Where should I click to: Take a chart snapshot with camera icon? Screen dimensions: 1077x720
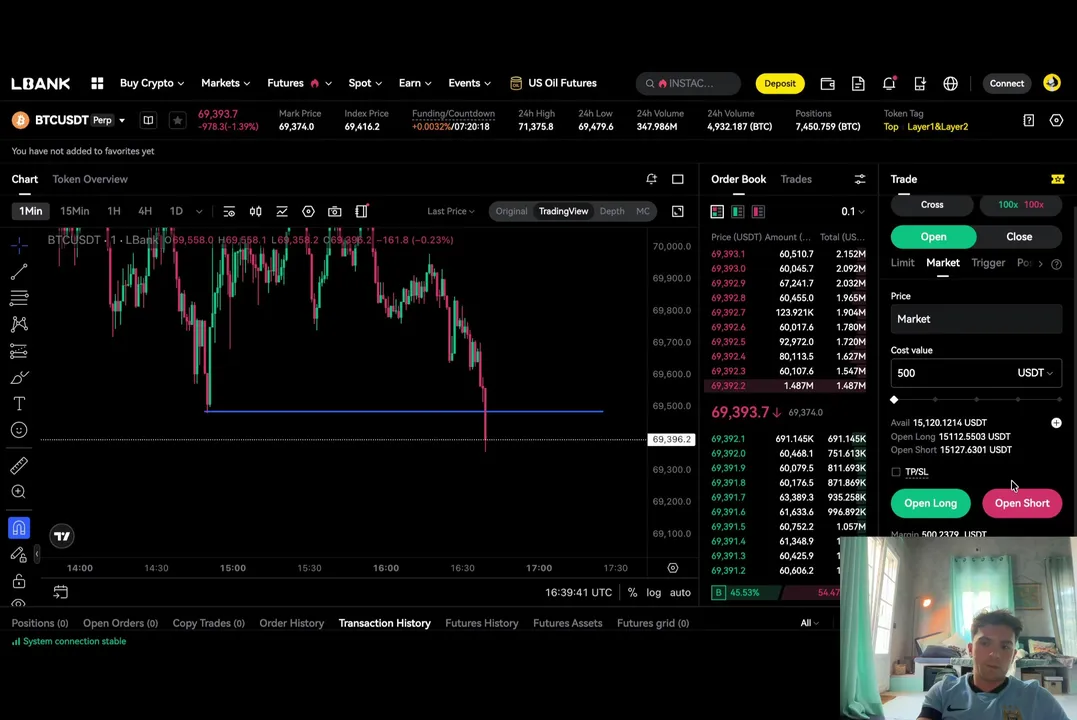[335, 212]
